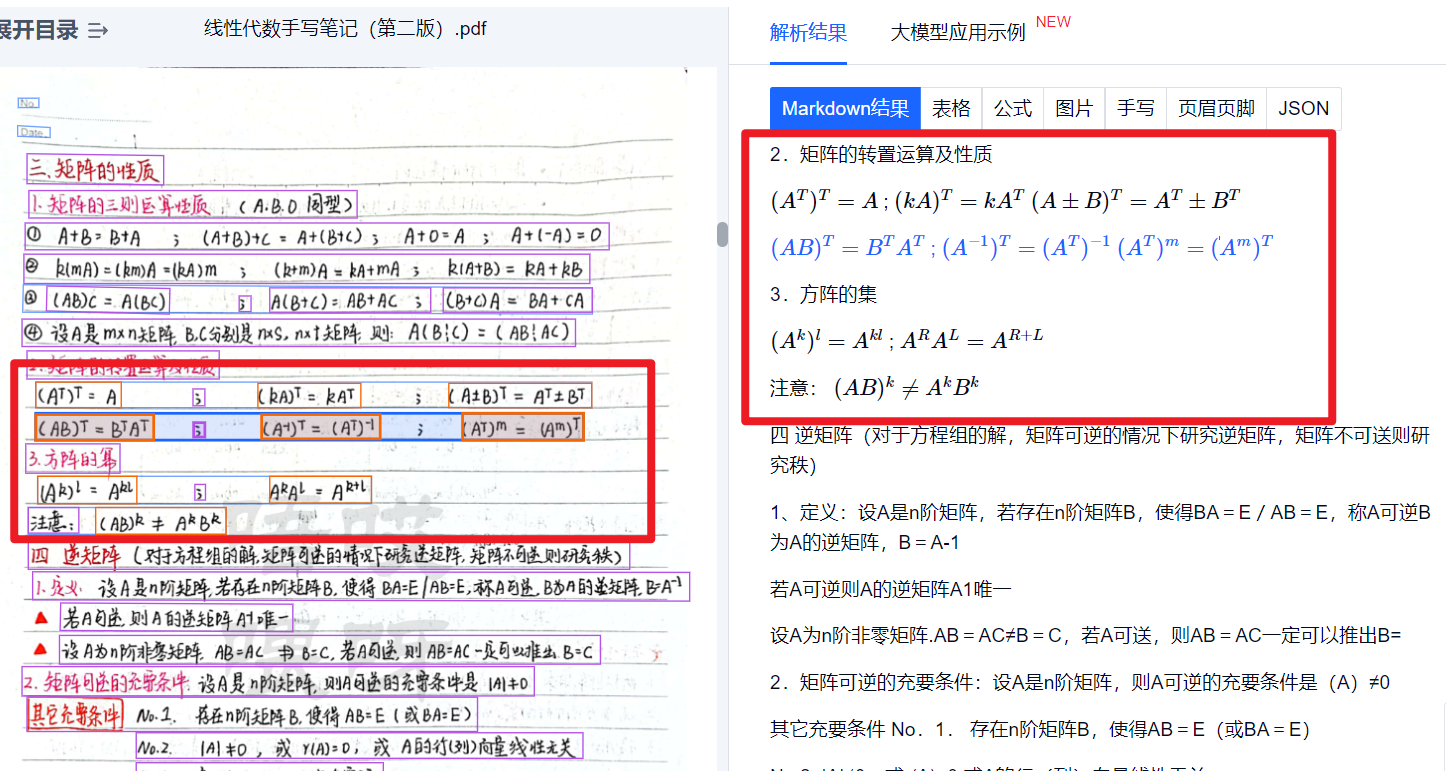
Task: Switch to the 表格 results tab
Action: [951, 108]
